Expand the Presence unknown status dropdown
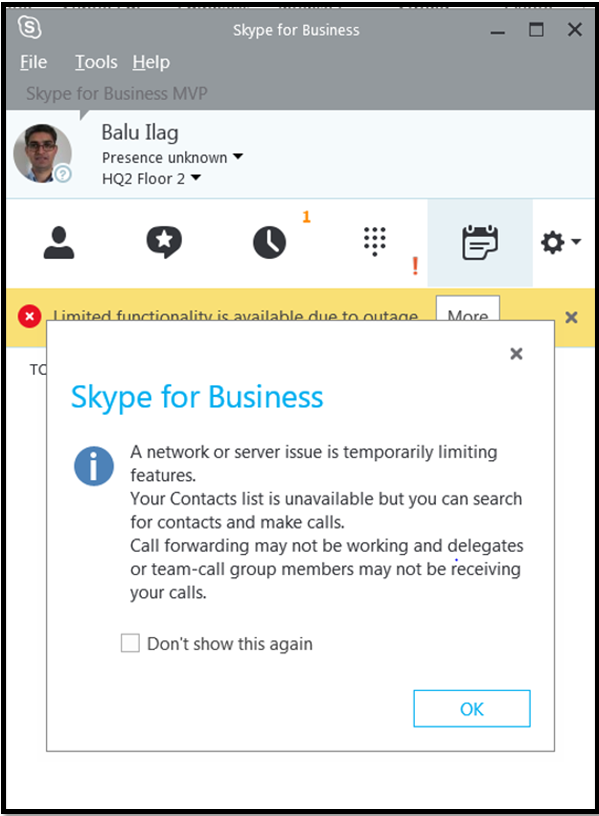 [238, 156]
